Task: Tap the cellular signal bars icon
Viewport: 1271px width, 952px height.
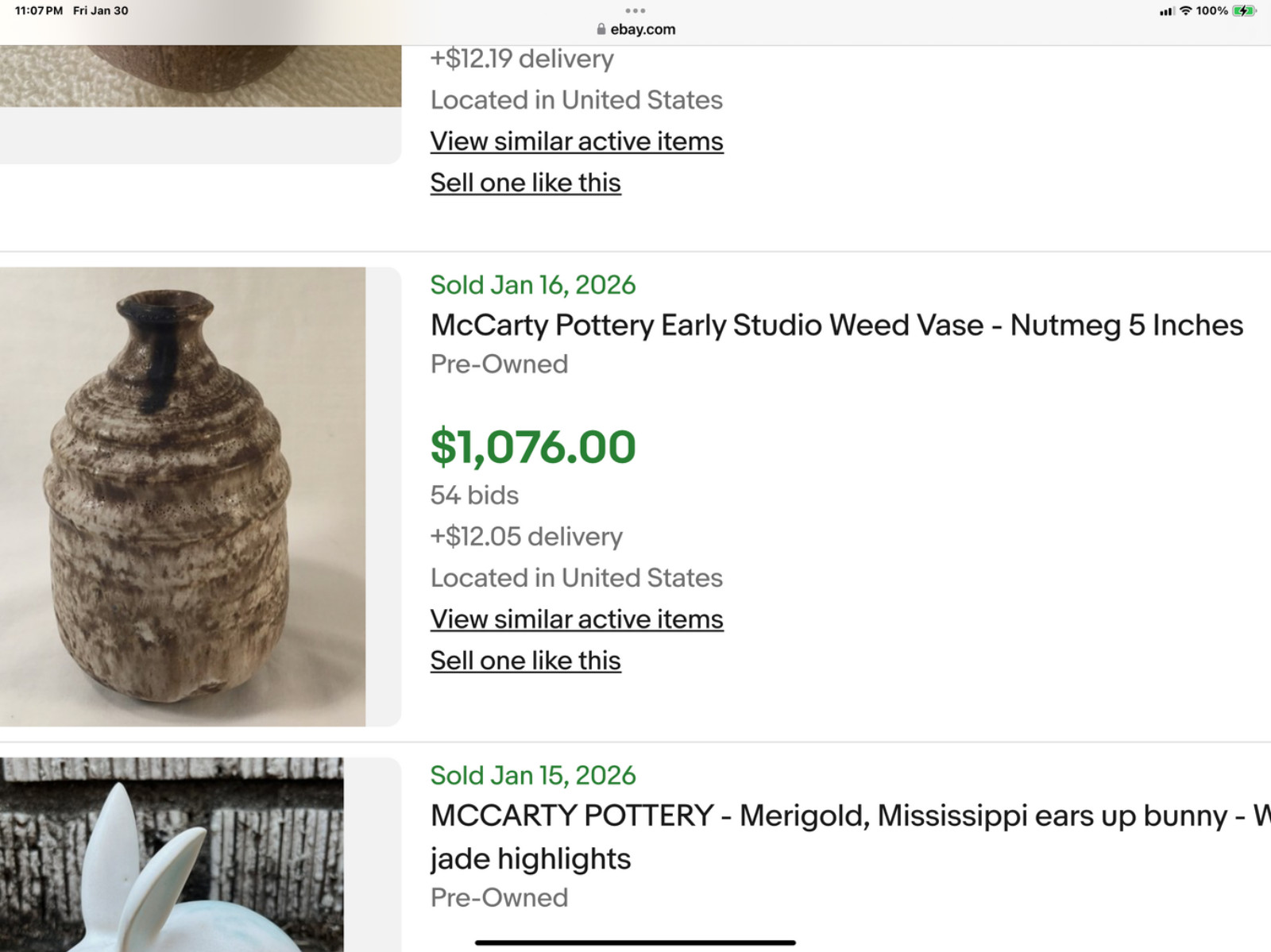Action: click(1166, 11)
